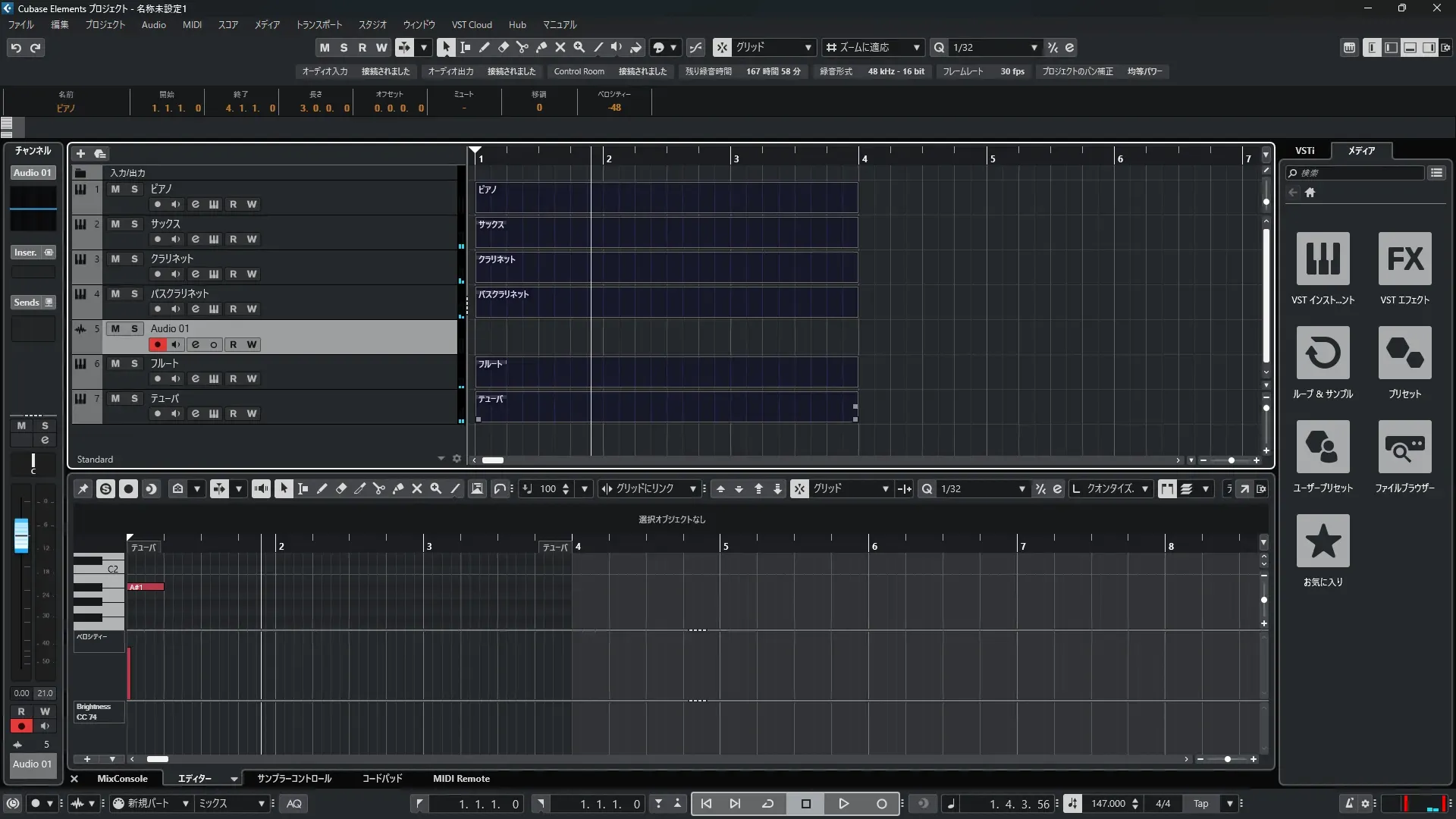Switch to the MixConsole tab
1456x819 pixels.
pyautogui.click(x=122, y=779)
